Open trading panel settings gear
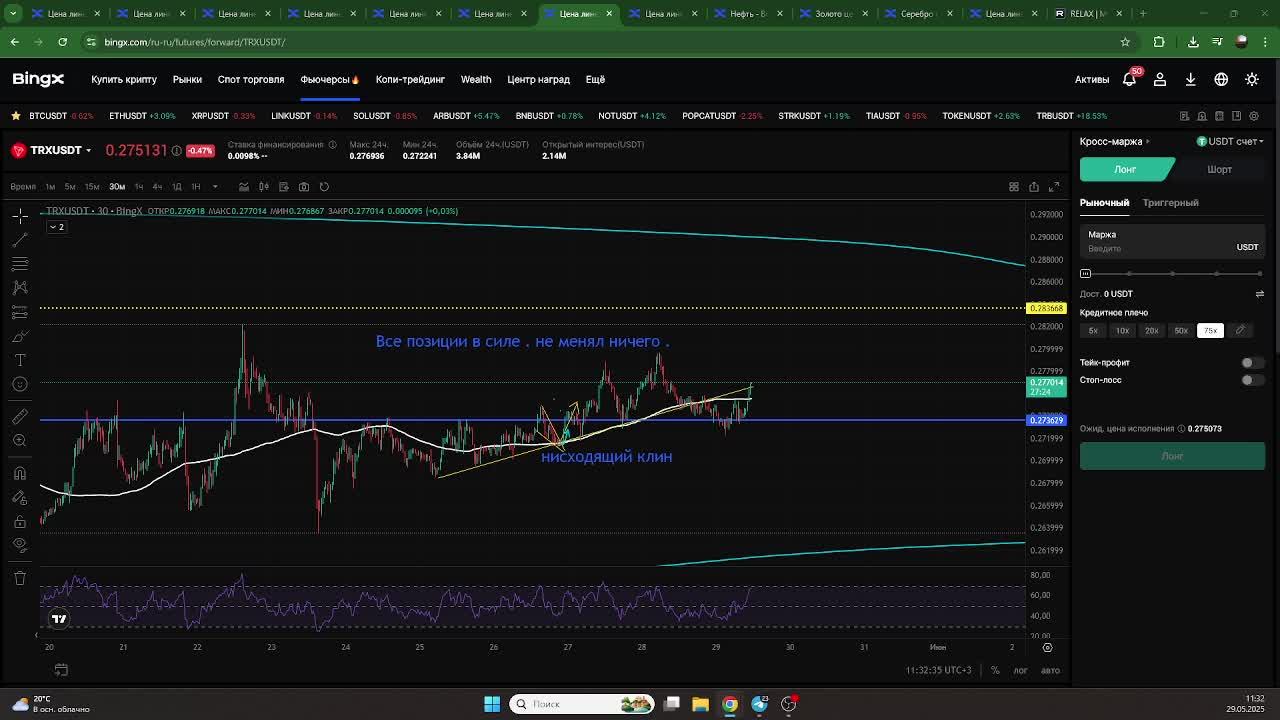 [x=1254, y=116]
